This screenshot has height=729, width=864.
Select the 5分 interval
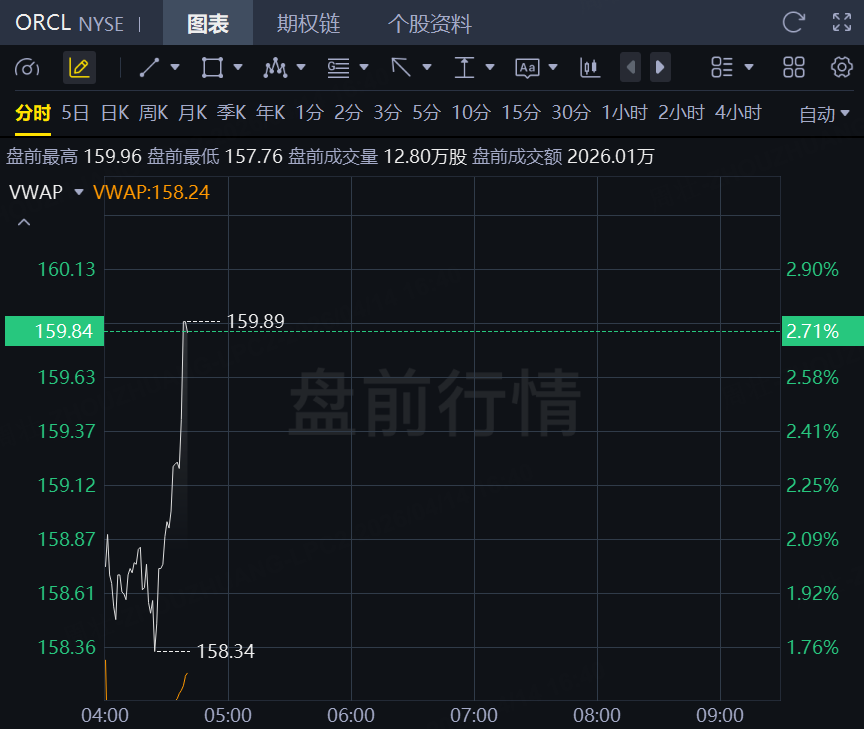tap(426, 112)
